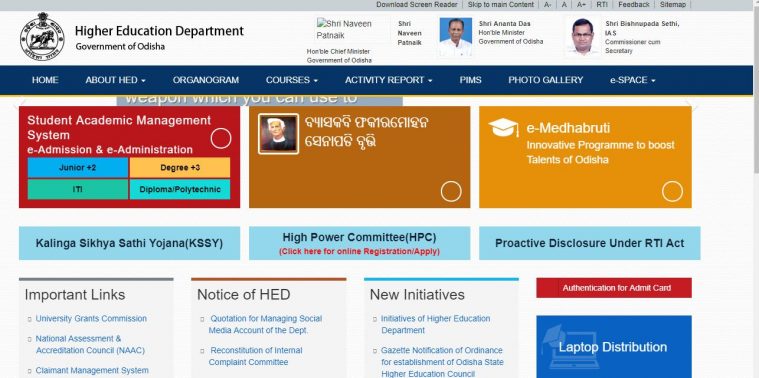Click the New Initiatives heading
The width and height of the screenshot is (759, 378).
tap(417, 295)
